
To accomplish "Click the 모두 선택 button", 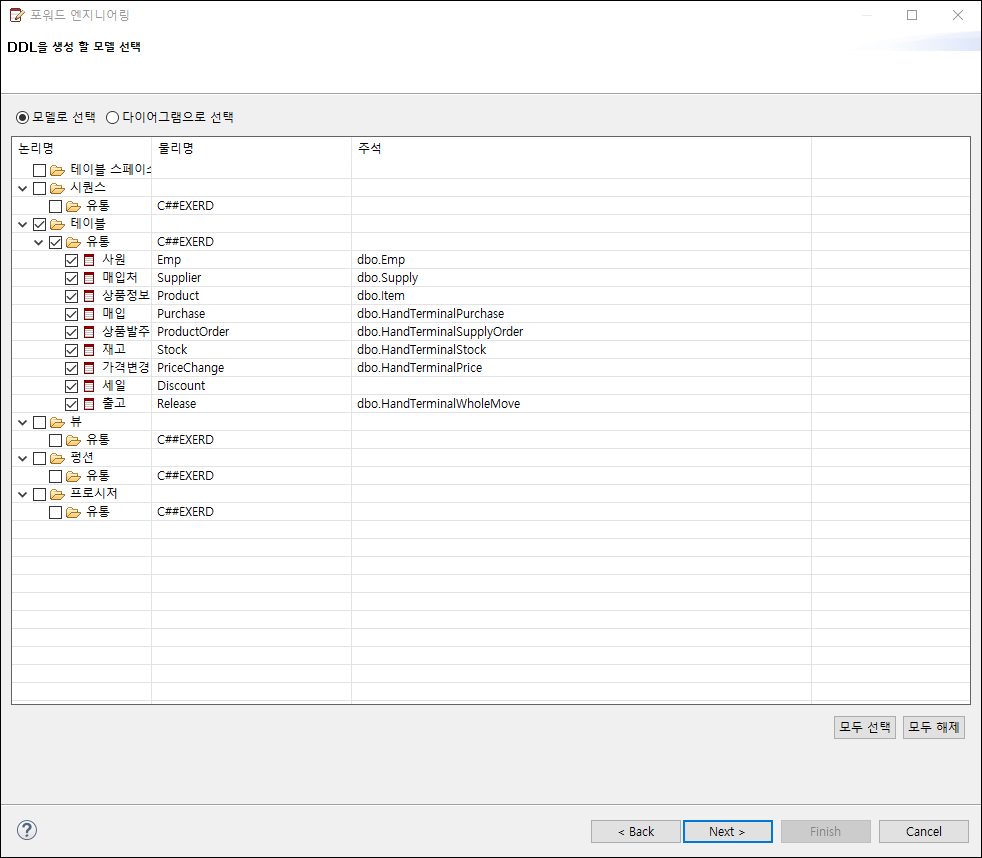I will 864,727.
